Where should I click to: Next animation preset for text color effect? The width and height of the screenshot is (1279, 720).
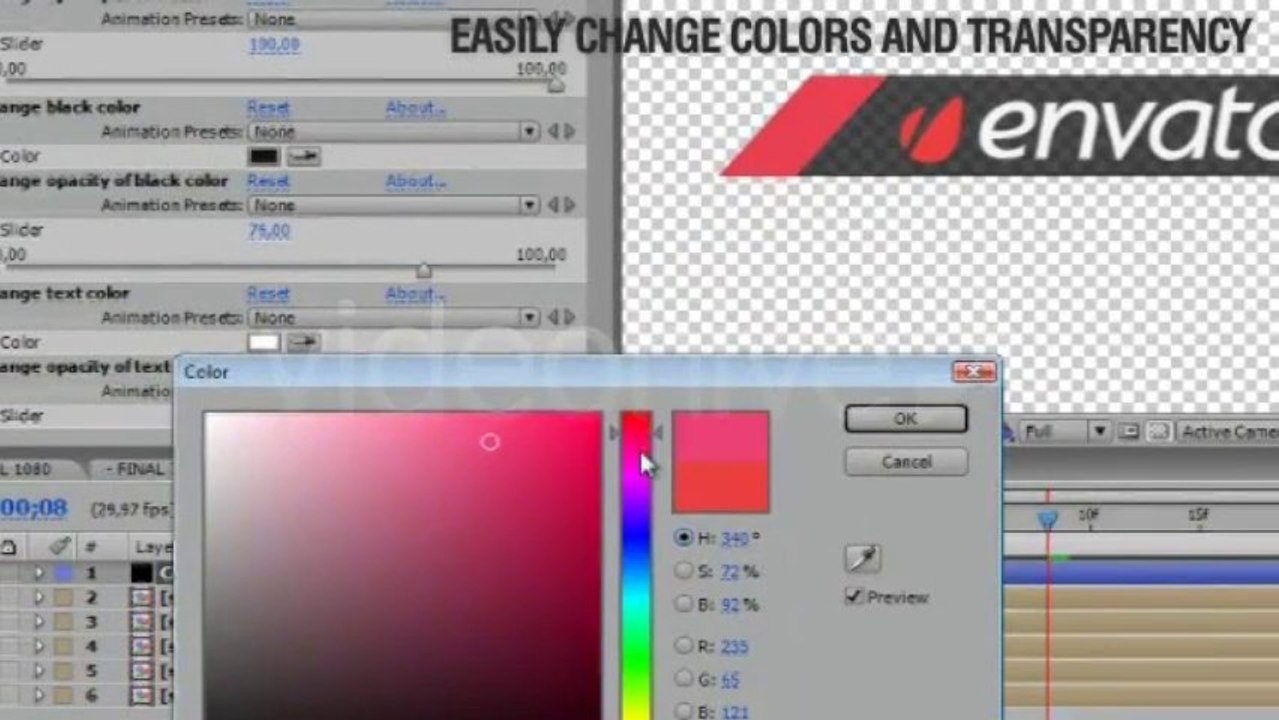click(570, 318)
